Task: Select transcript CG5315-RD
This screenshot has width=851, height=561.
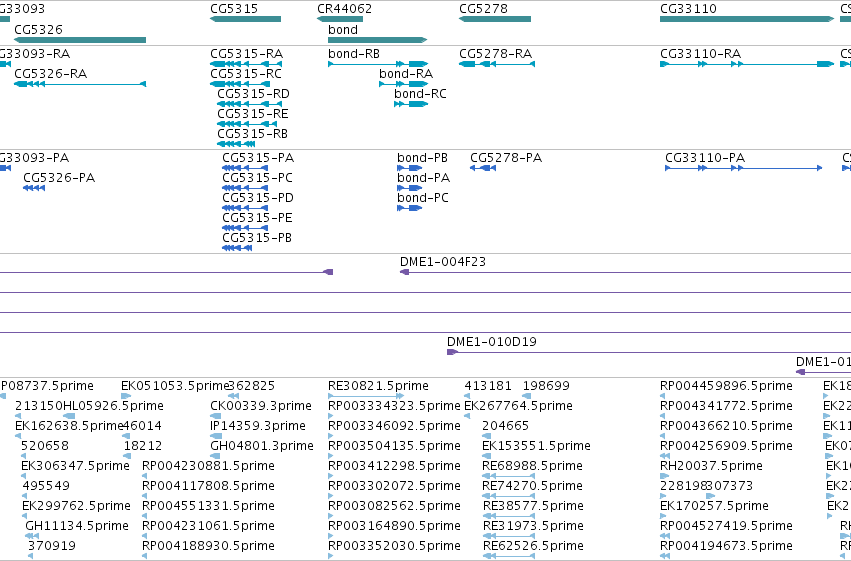Action: point(248,104)
